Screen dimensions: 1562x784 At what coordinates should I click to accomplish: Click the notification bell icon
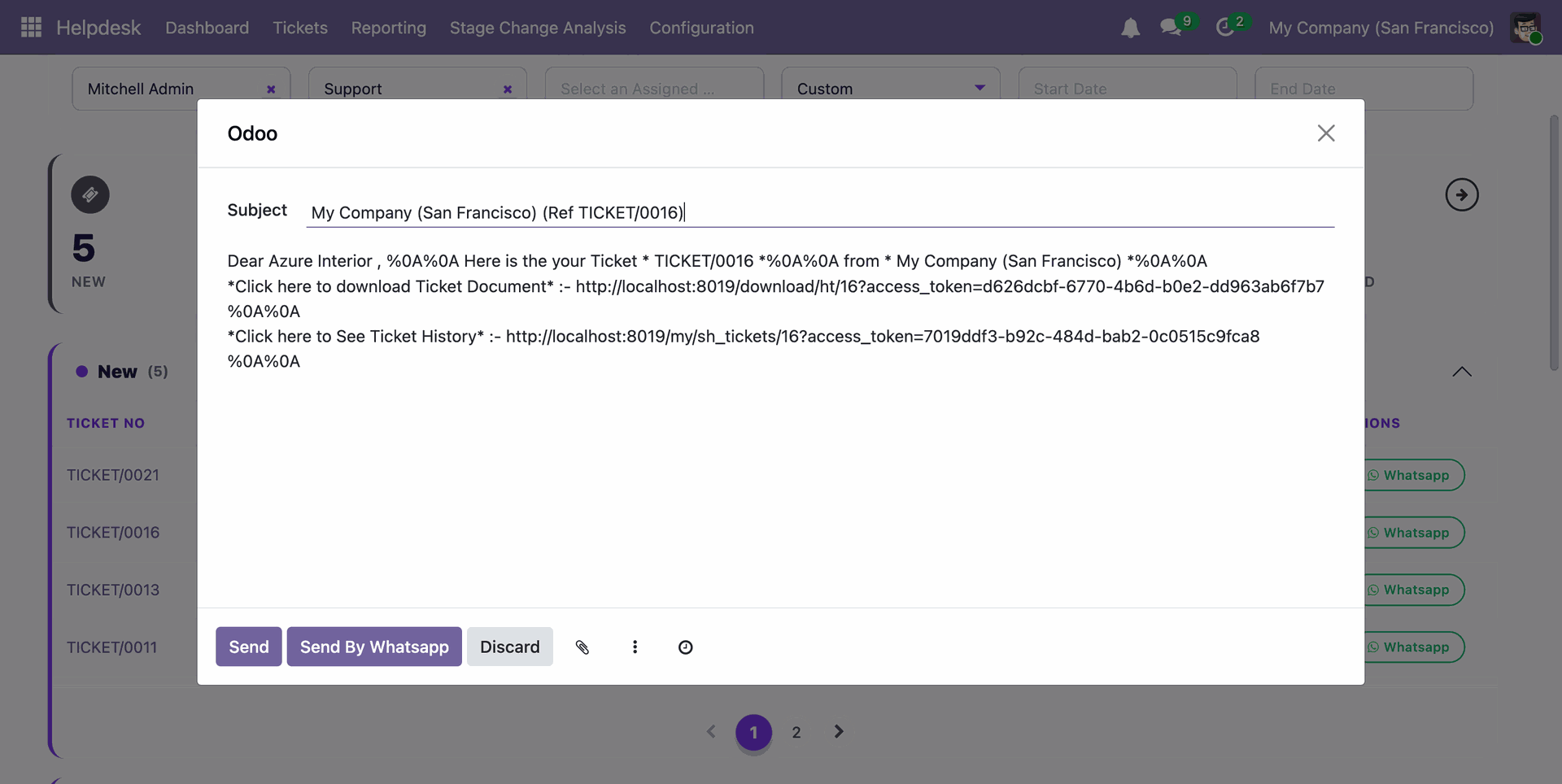pos(1130,28)
